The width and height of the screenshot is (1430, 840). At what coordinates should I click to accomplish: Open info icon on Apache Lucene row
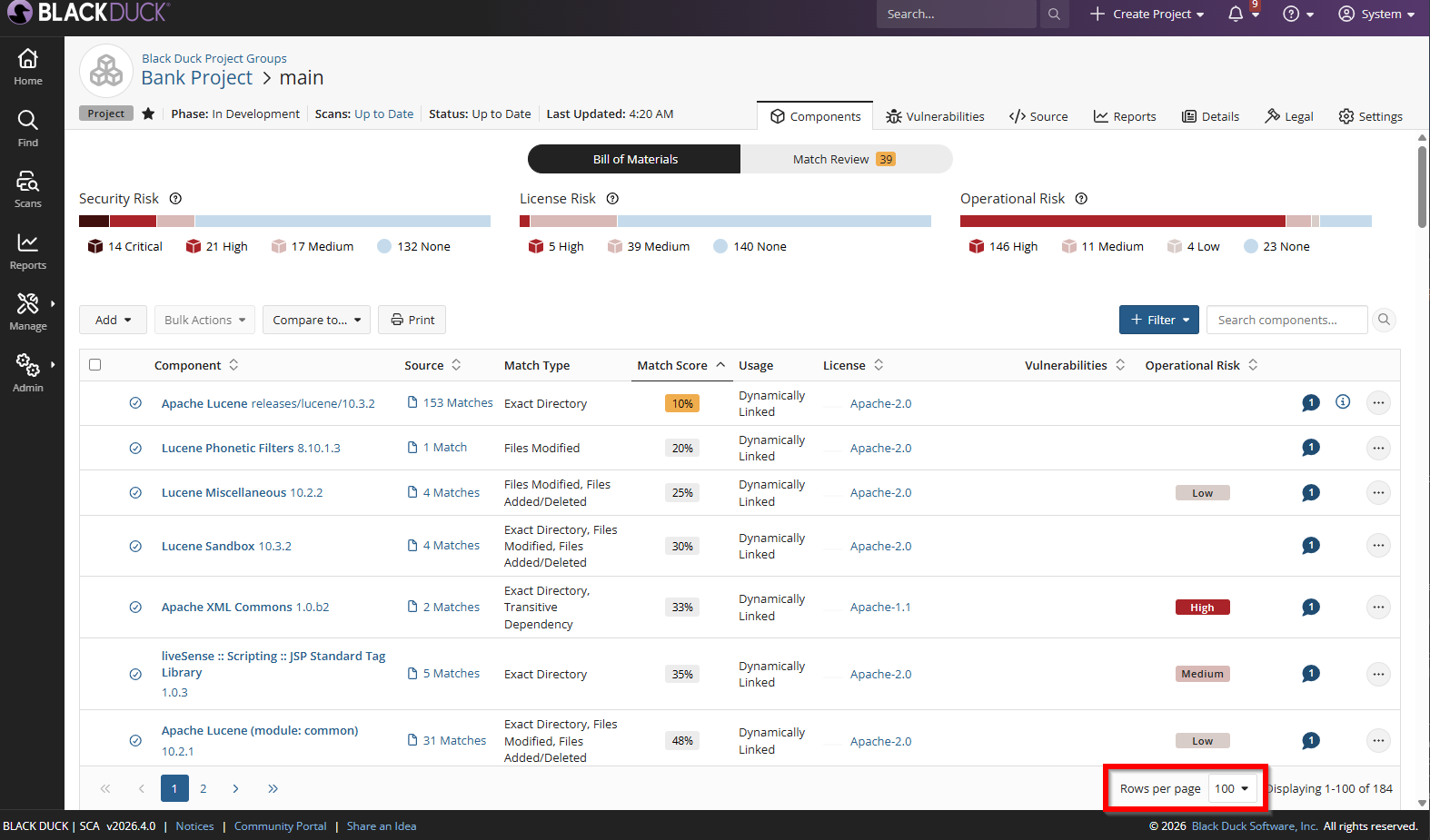coord(1343,402)
